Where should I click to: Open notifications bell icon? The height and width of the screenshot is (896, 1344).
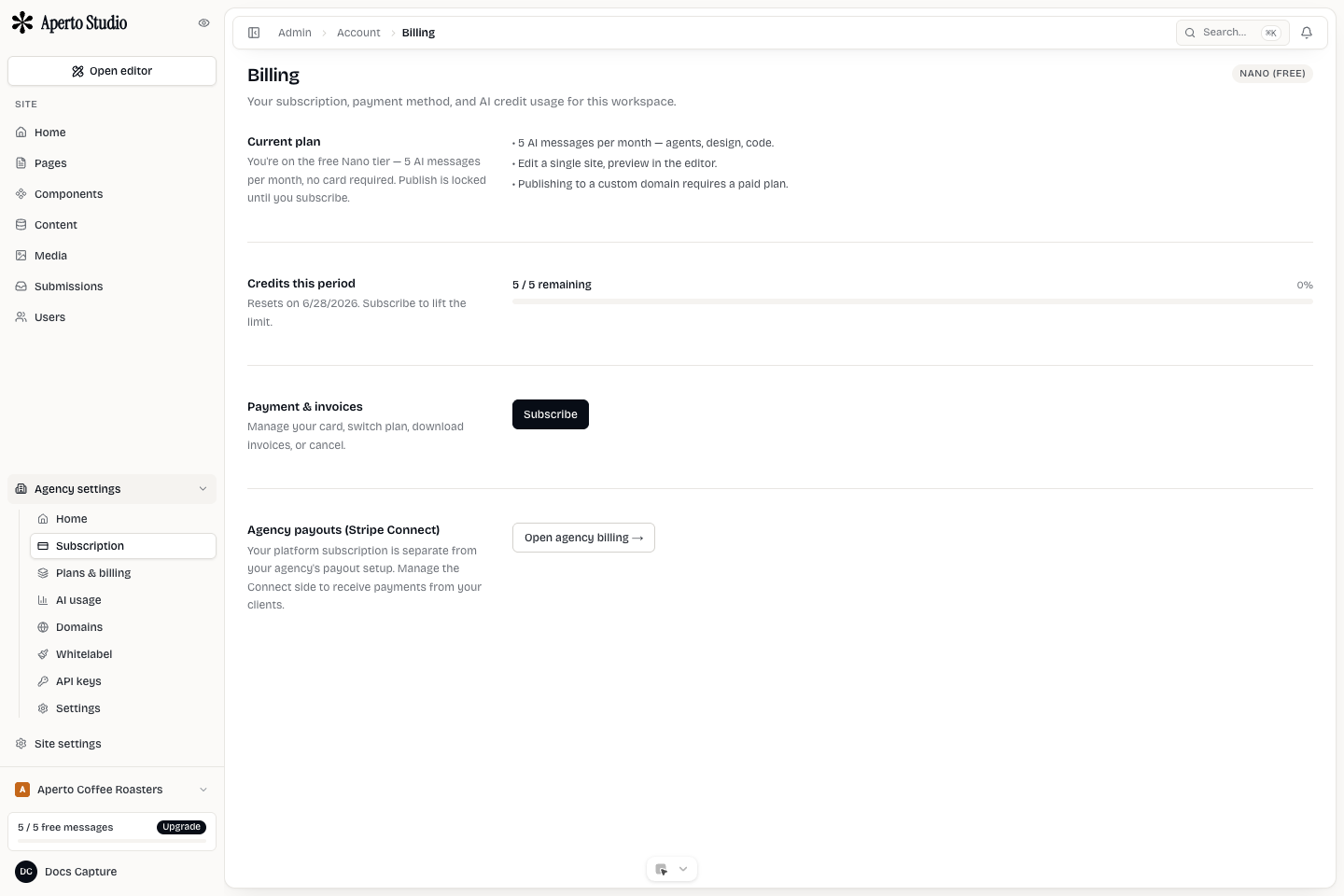click(1307, 33)
